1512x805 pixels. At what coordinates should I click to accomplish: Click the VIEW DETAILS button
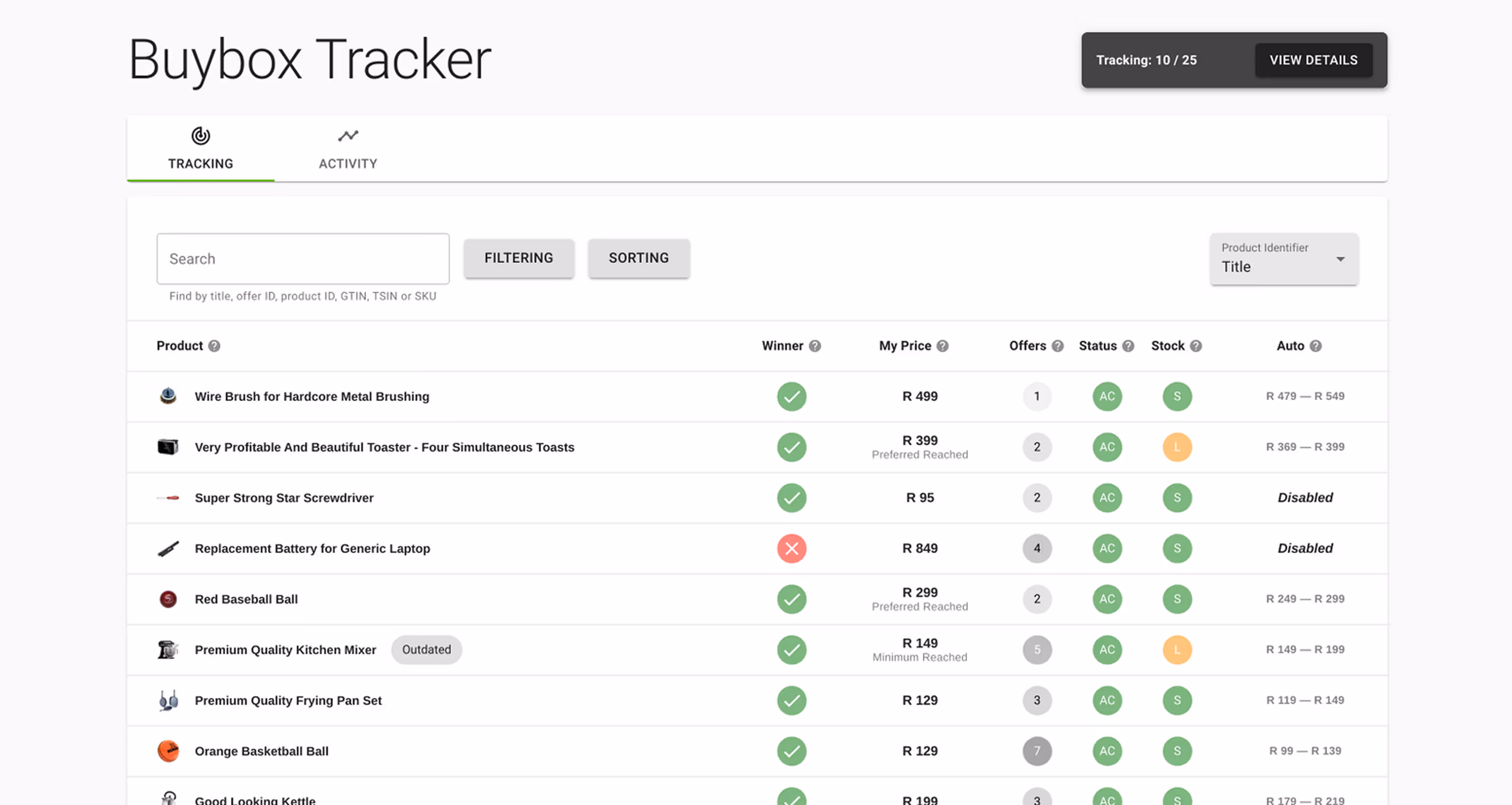pos(1313,60)
